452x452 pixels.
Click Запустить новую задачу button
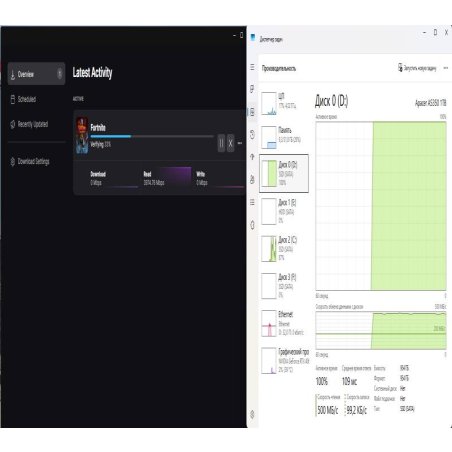pyautogui.click(x=417, y=68)
